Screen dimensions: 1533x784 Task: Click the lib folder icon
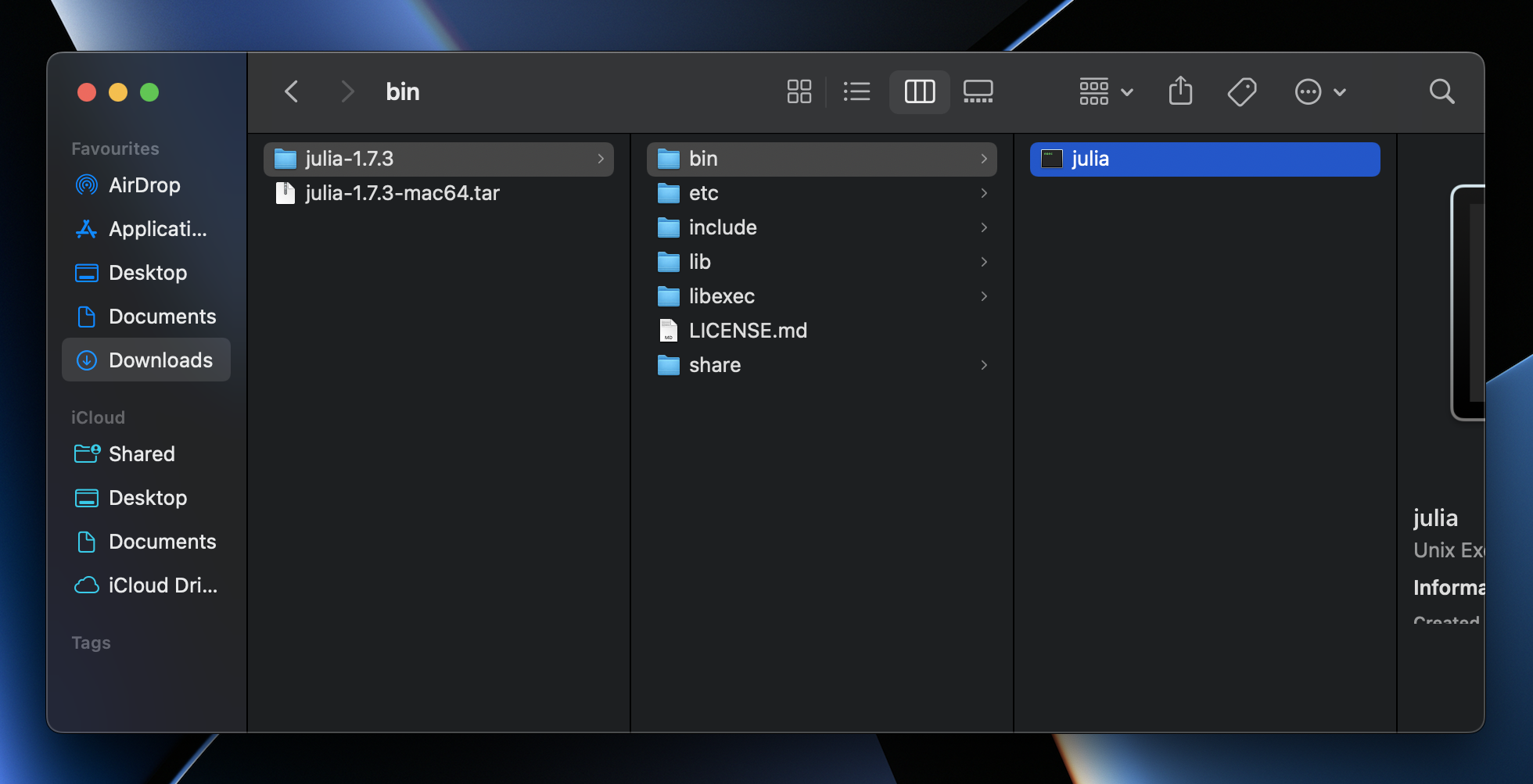tap(669, 262)
